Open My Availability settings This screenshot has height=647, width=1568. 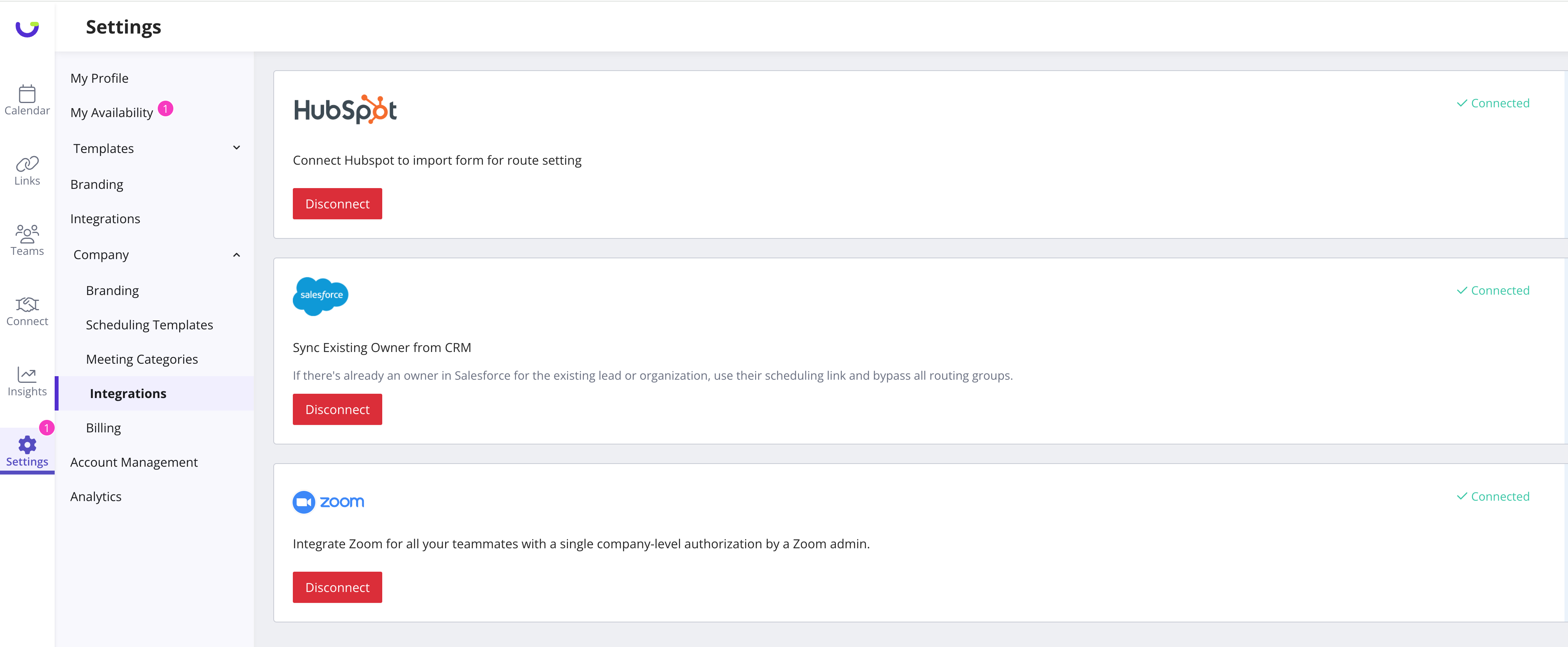111,113
